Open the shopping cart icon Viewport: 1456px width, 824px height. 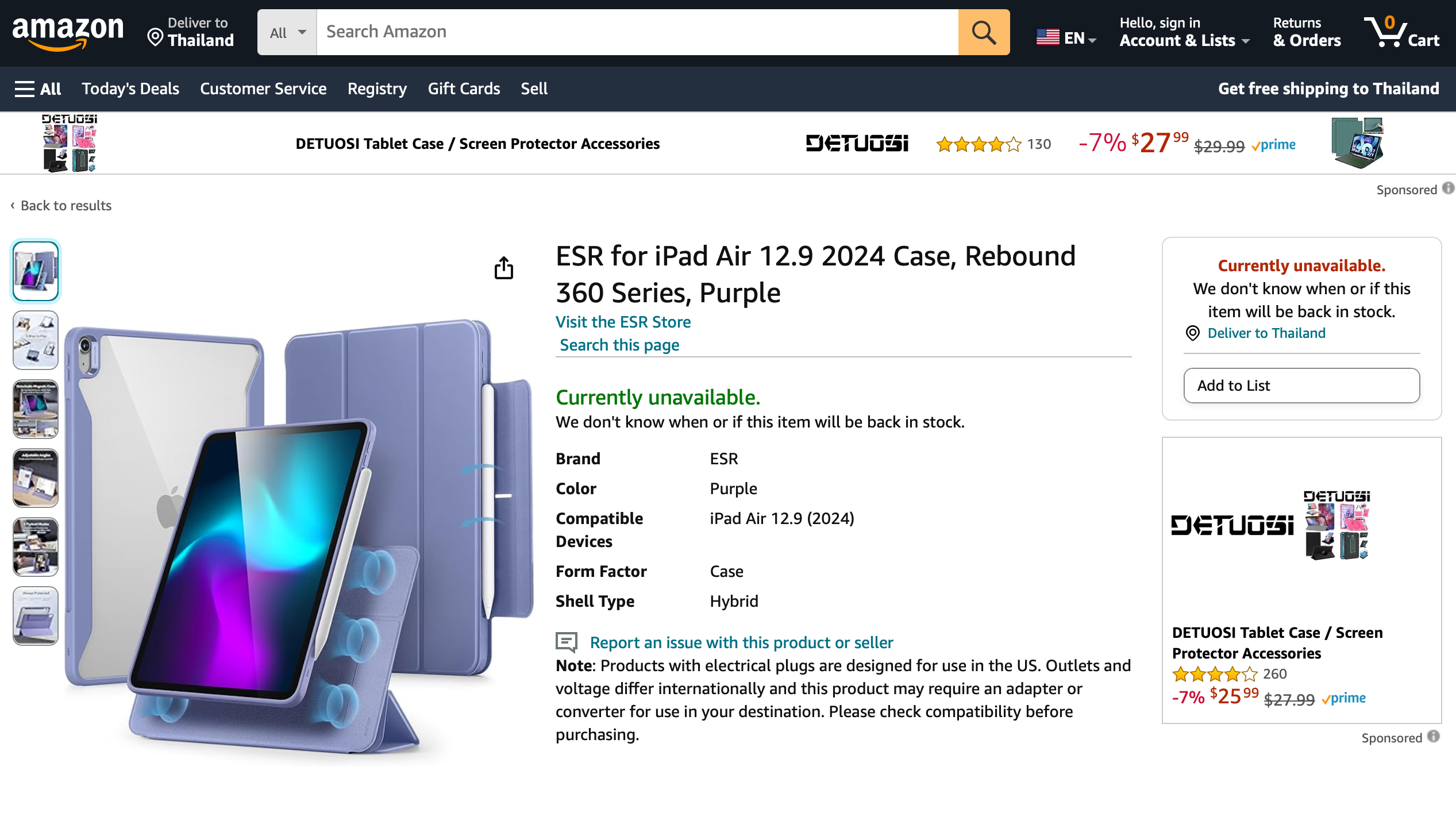click(x=1401, y=32)
